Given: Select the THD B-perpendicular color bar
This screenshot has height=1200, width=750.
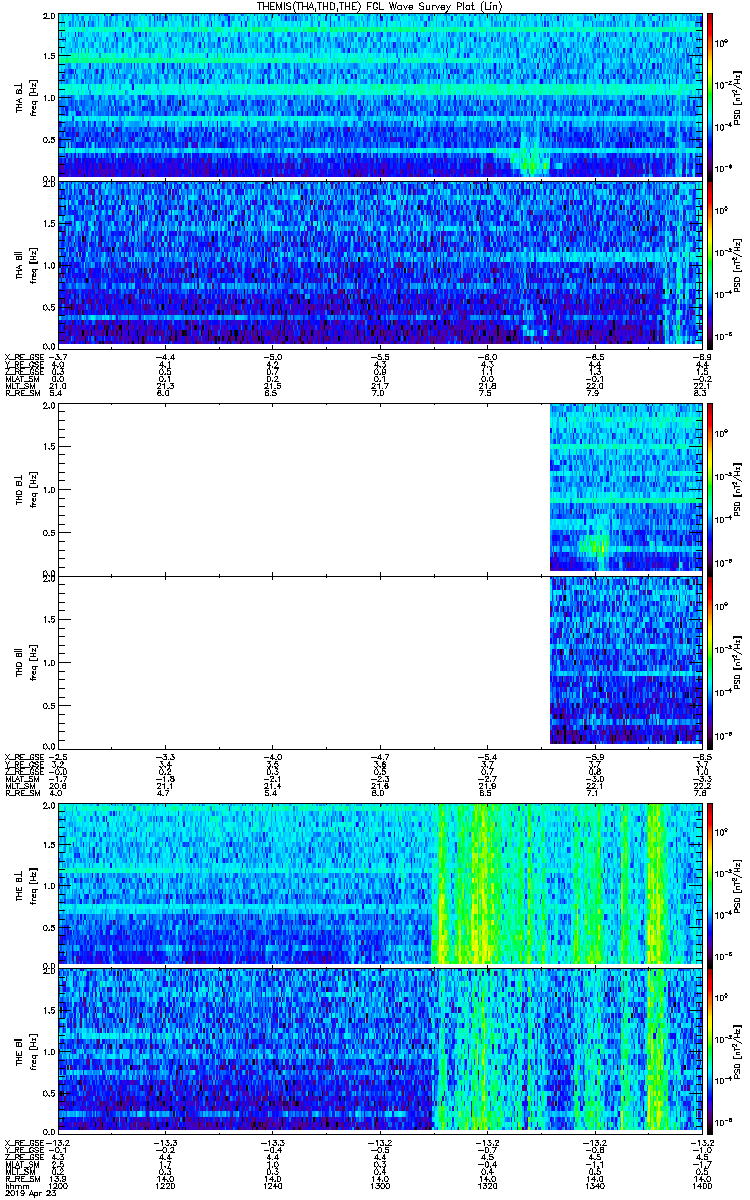Looking at the screenshot, I should 711,489.
